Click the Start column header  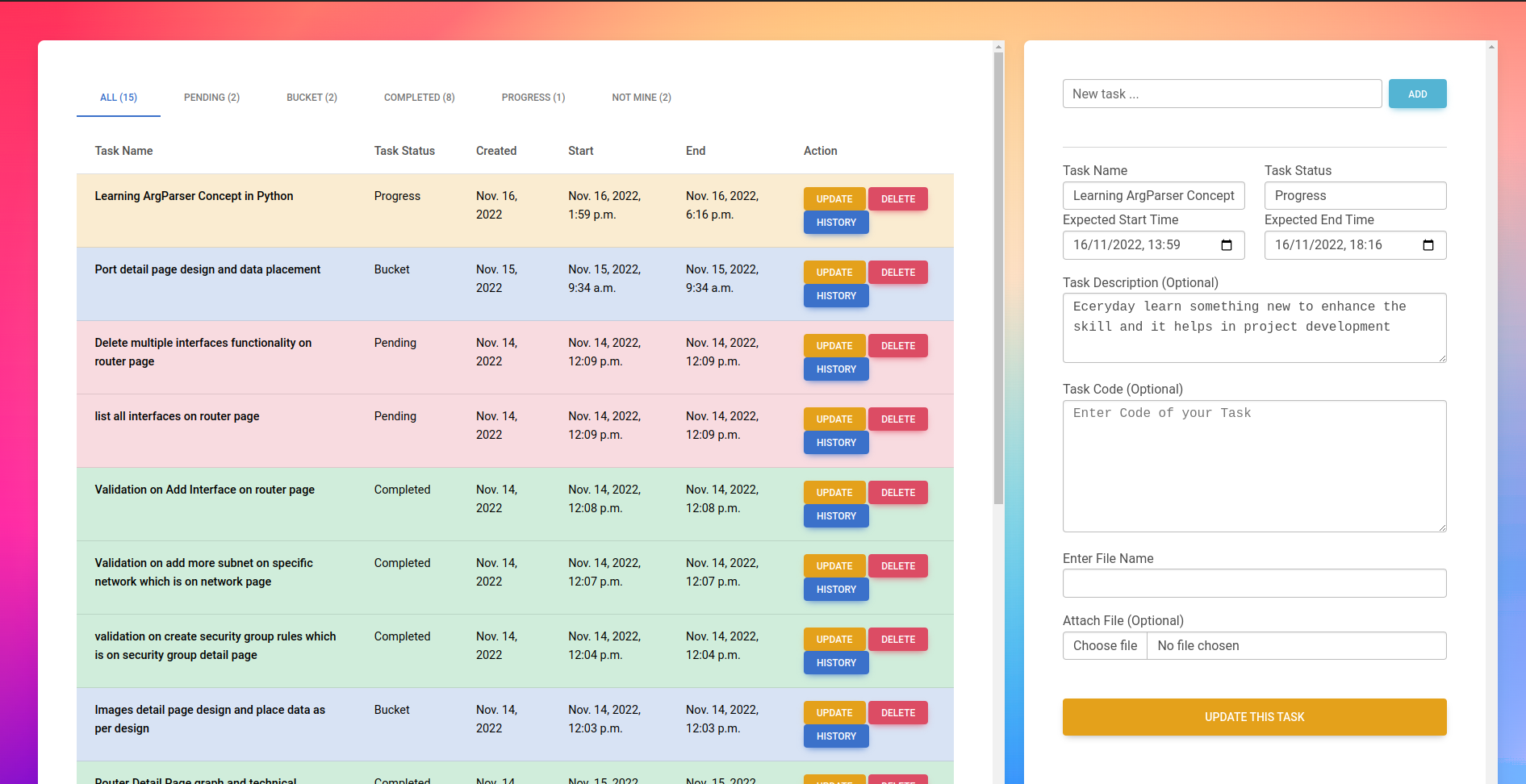coord(580,151)
